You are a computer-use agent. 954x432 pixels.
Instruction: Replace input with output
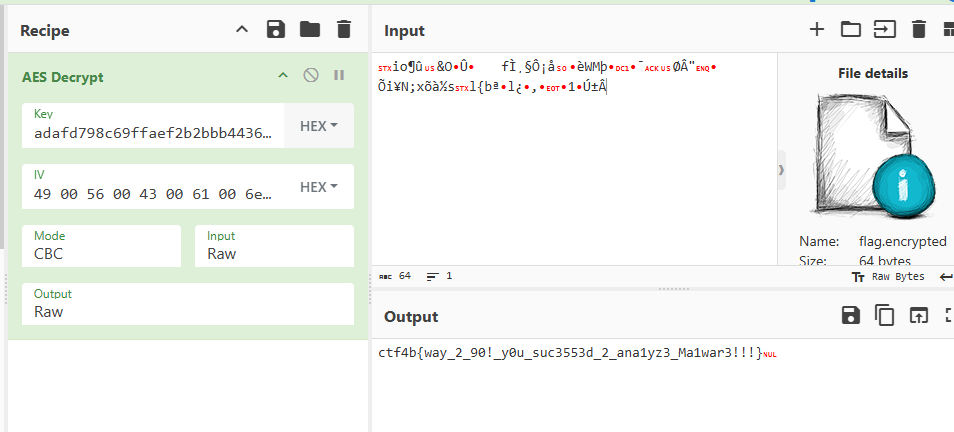(x=919, y=315)
